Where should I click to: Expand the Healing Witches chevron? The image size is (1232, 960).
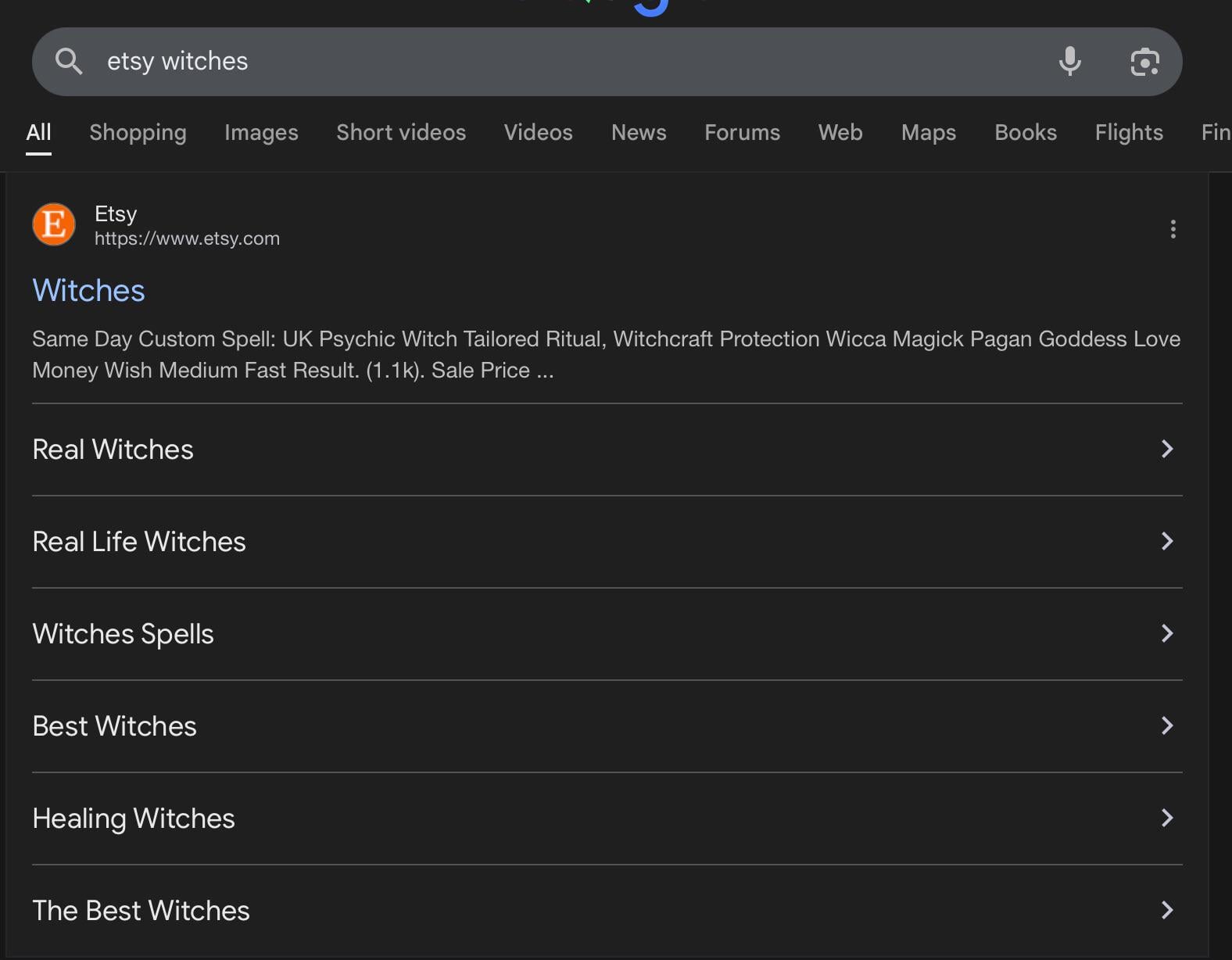[x=1166, y=818]
